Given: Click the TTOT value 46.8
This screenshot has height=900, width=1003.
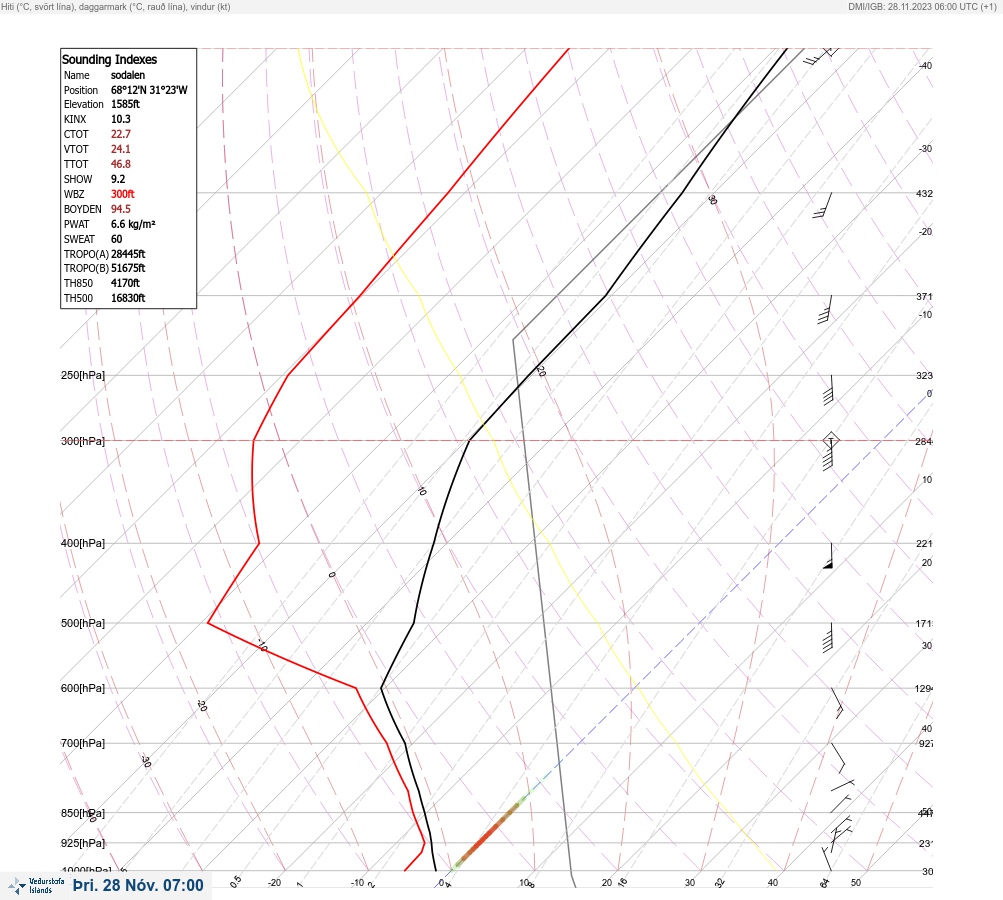Looking at the screenshot, I should [121, 164].
